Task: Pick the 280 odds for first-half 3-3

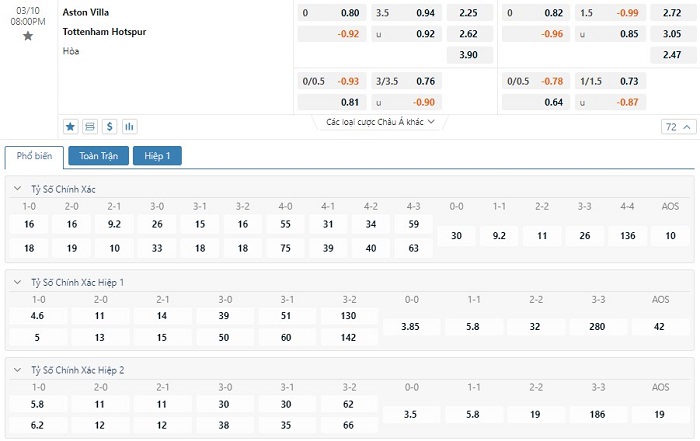Action: (x=598, y=327)
